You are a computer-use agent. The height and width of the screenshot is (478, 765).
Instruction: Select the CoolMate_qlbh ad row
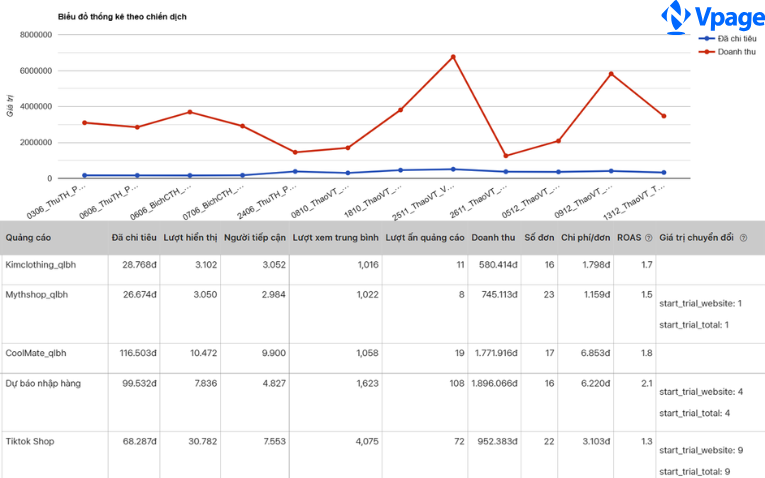tap(37, 353)
